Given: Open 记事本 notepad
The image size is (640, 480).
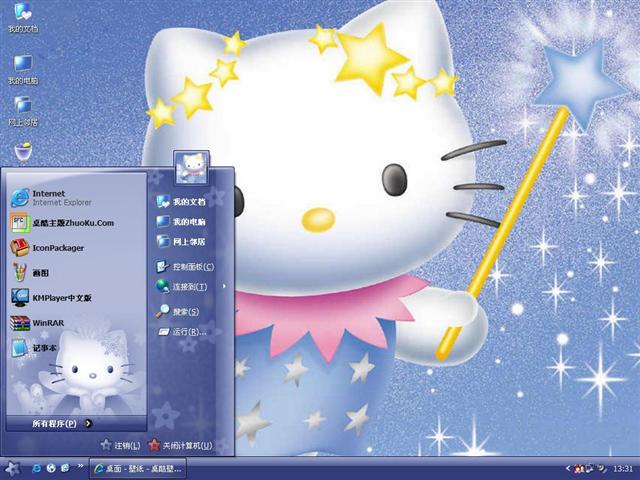Looking at the screenshot, I should (x=77, y=348).
